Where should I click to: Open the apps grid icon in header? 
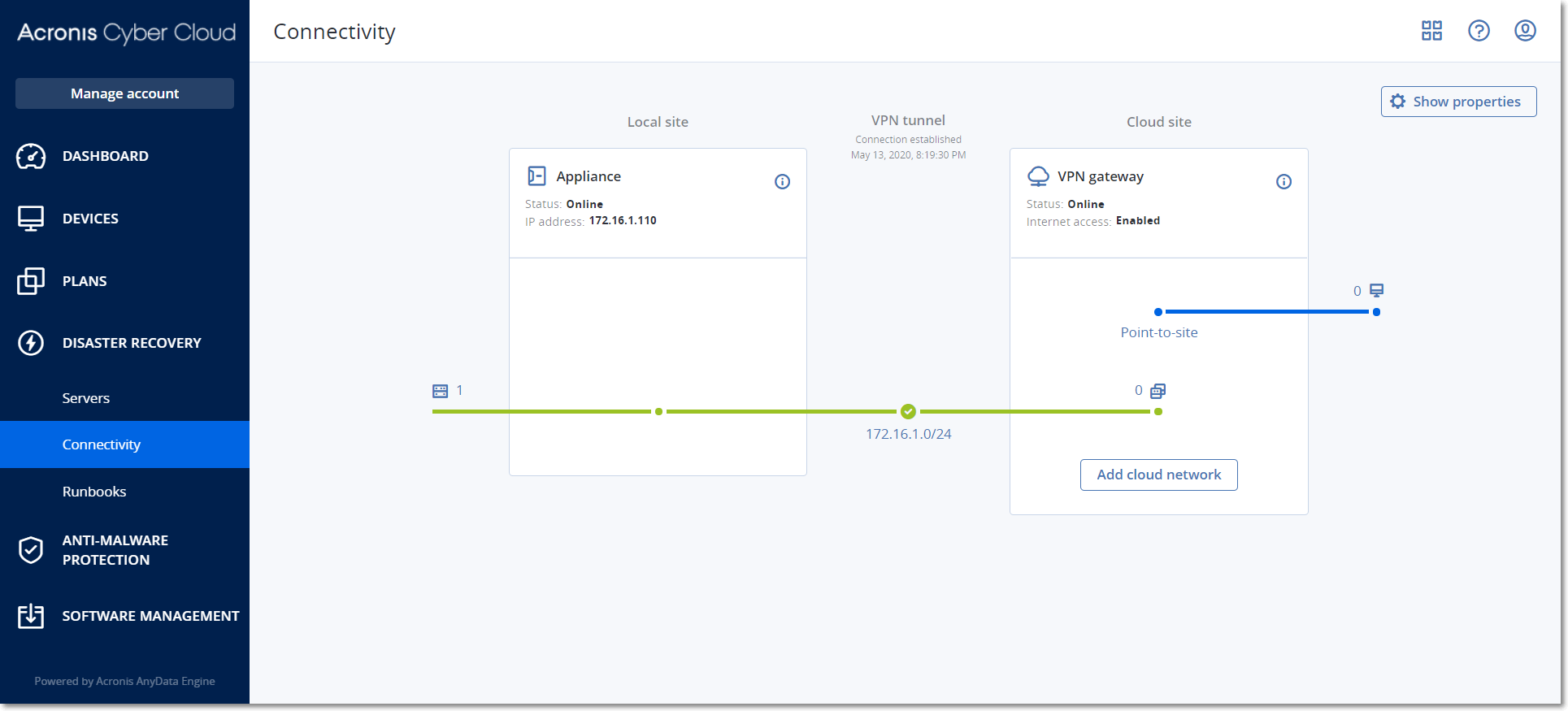click(1431, 31)
